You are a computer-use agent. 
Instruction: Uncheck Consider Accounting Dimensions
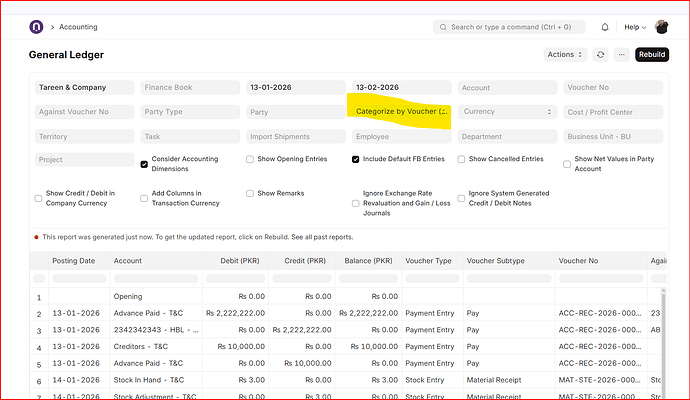coord(145,164)
